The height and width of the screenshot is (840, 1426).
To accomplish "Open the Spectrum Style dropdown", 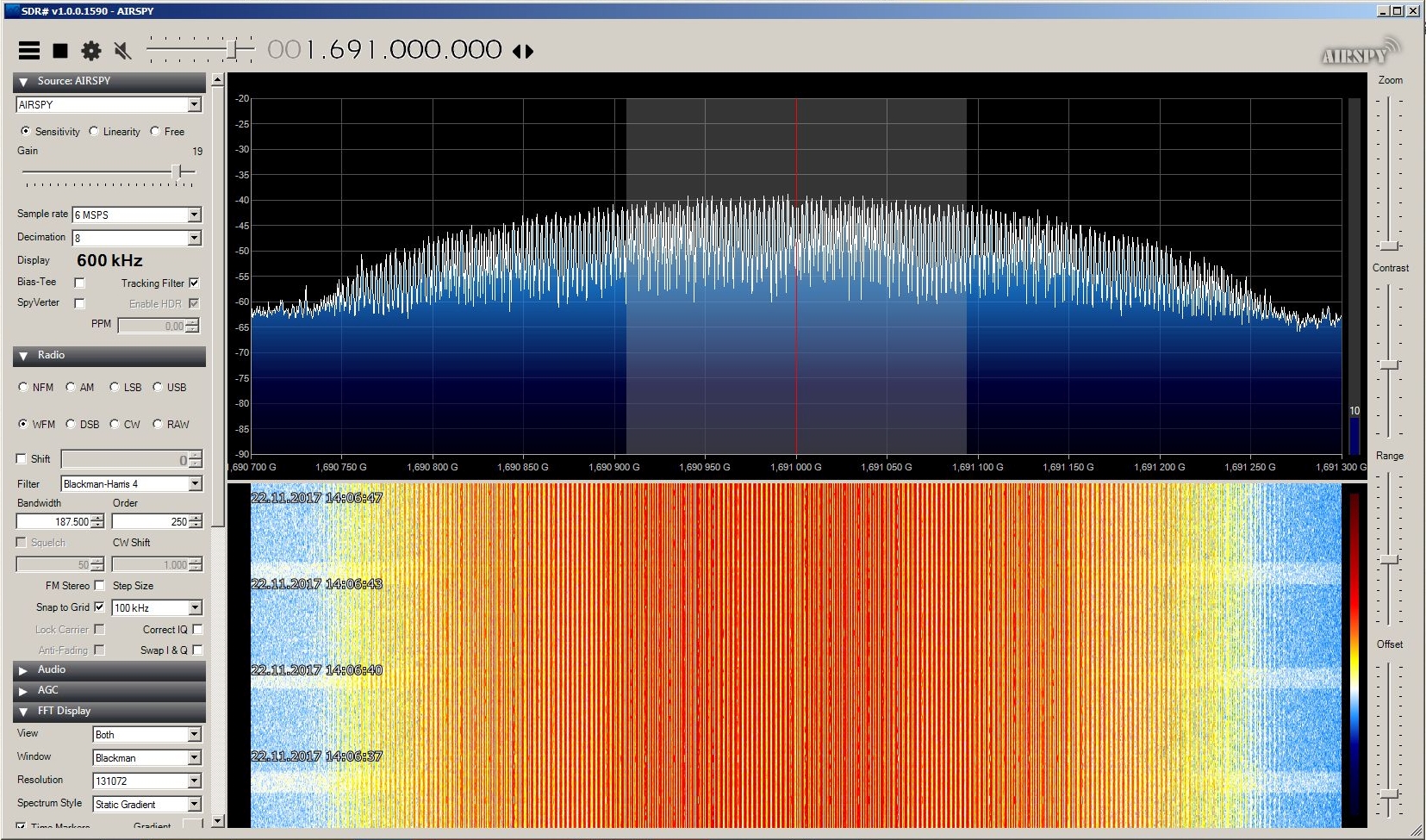I will tap(147, 805).
